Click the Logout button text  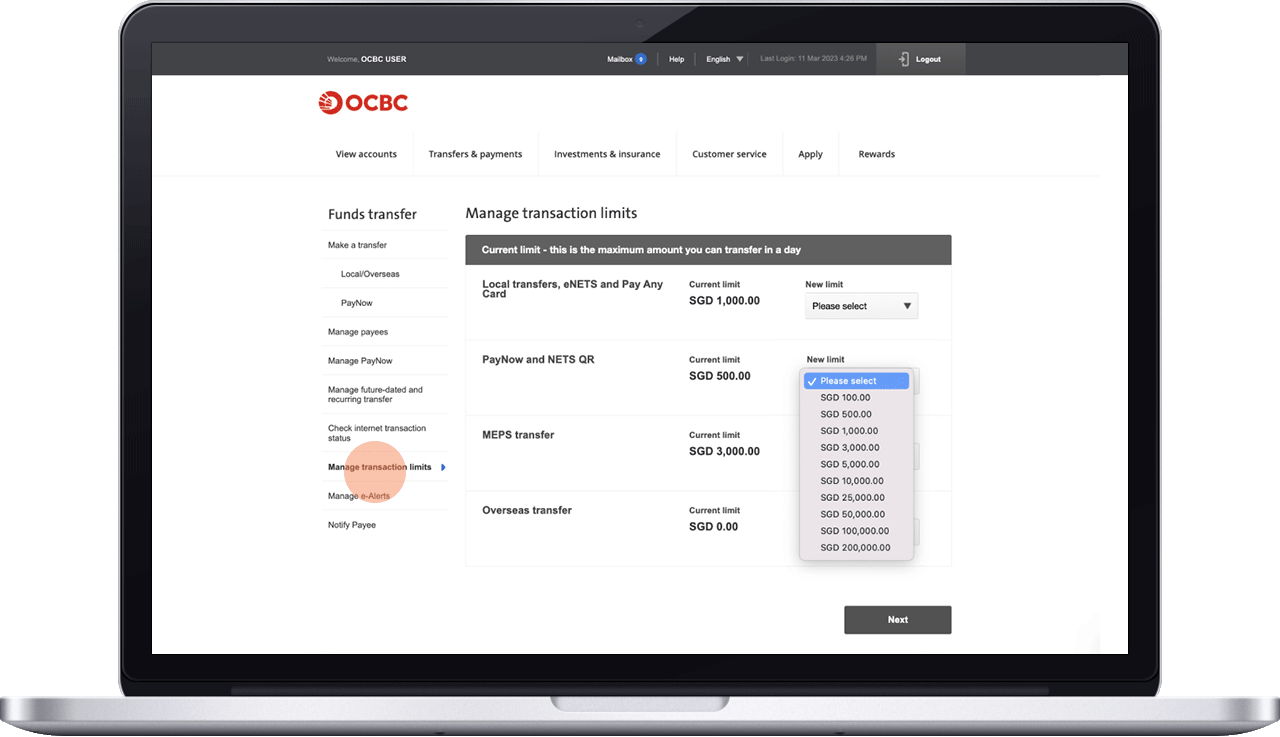pos(928,59)
